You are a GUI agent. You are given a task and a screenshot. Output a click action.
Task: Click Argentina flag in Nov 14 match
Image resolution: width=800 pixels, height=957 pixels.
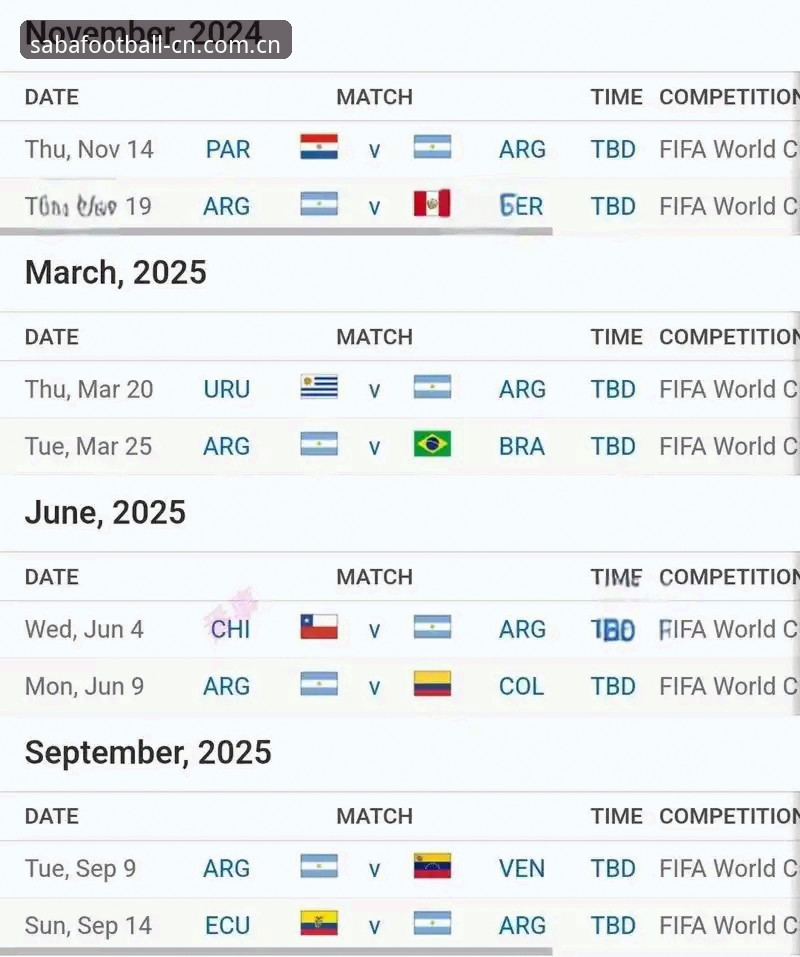432,147
